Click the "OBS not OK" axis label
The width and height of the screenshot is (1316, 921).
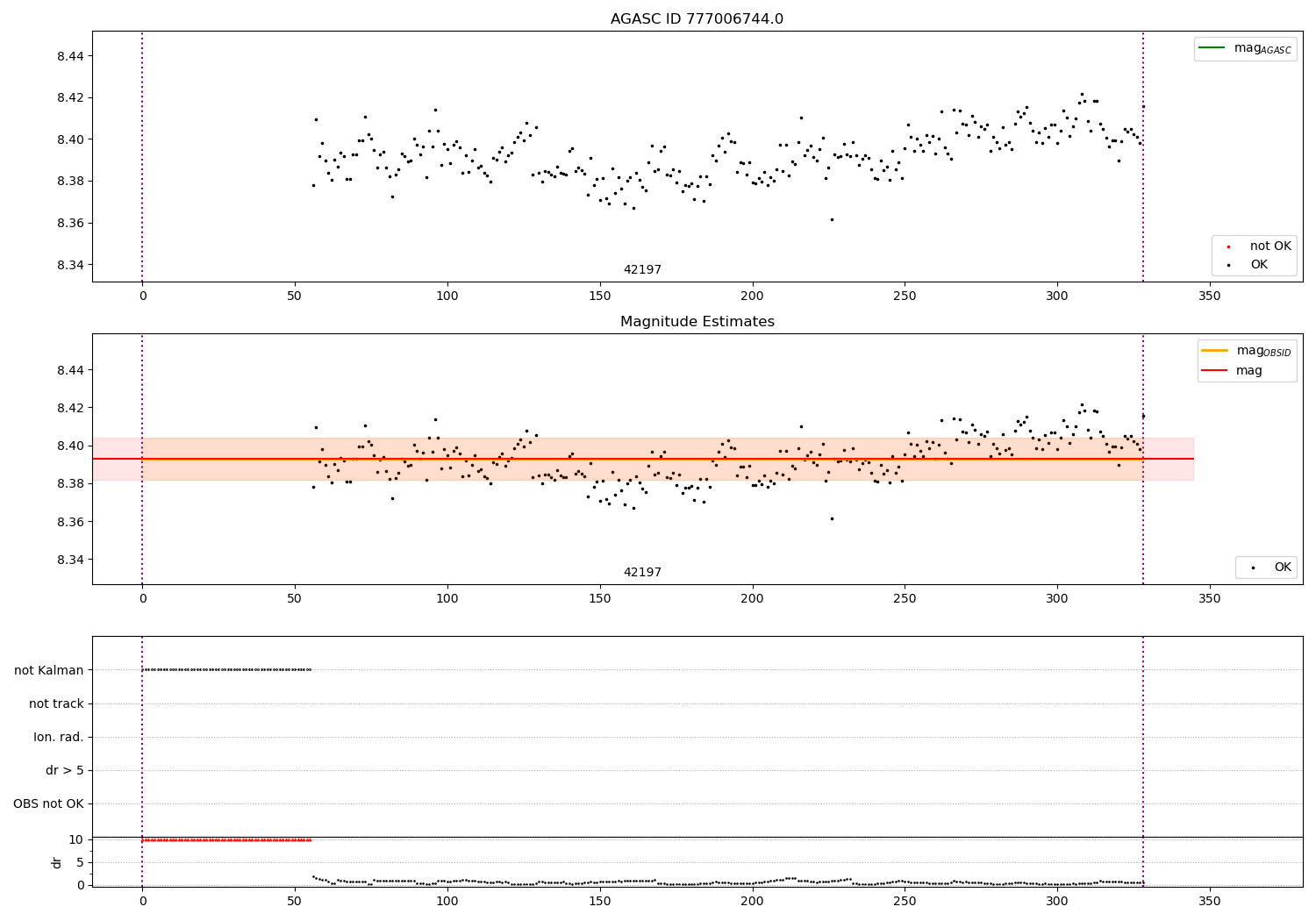[48, 804]
